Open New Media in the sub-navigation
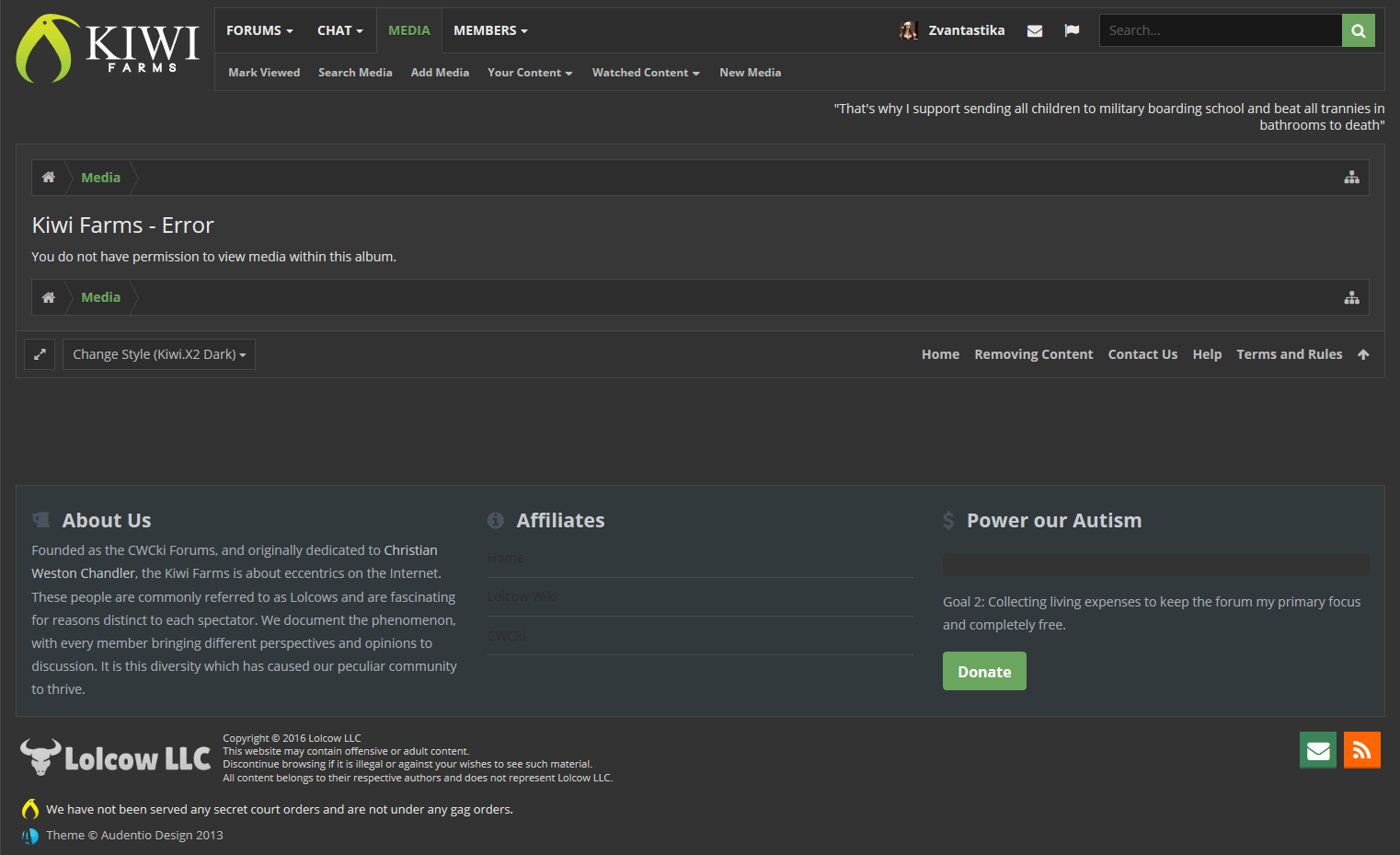The width and height of the screenshot is (1400, 855). [x=751, y=73]
